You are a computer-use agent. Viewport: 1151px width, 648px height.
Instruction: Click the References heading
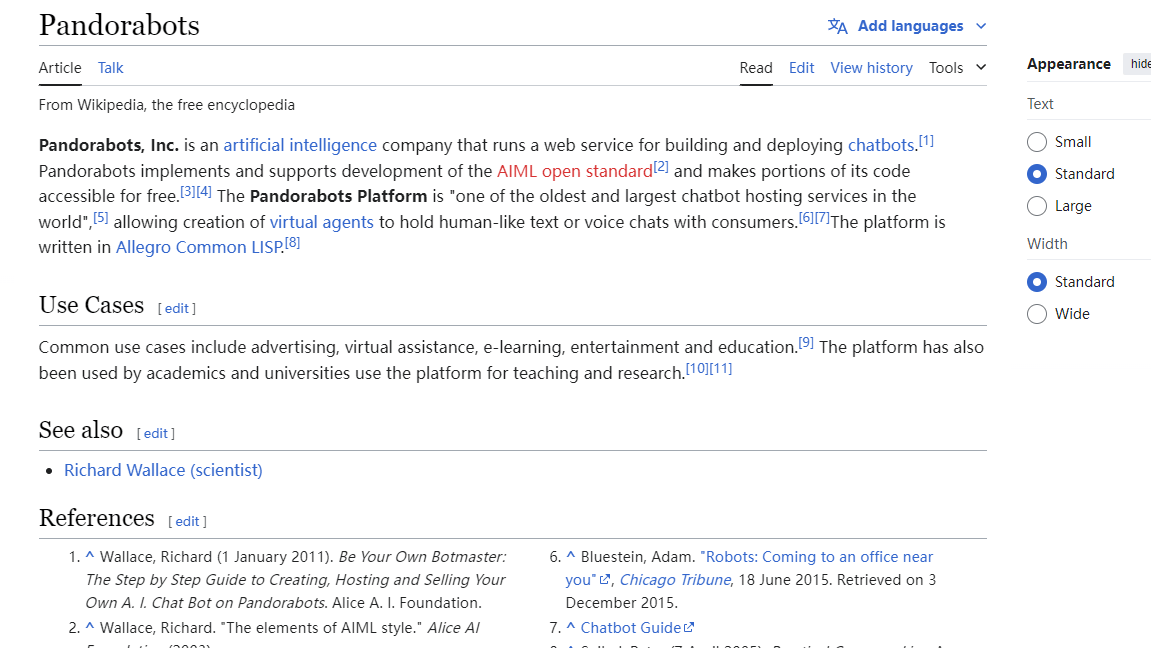tap(97, 518)
